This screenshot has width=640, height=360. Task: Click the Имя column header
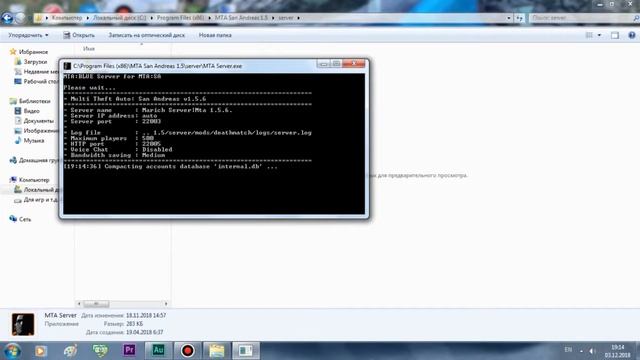pyautogui.click(x=89, y=49)
